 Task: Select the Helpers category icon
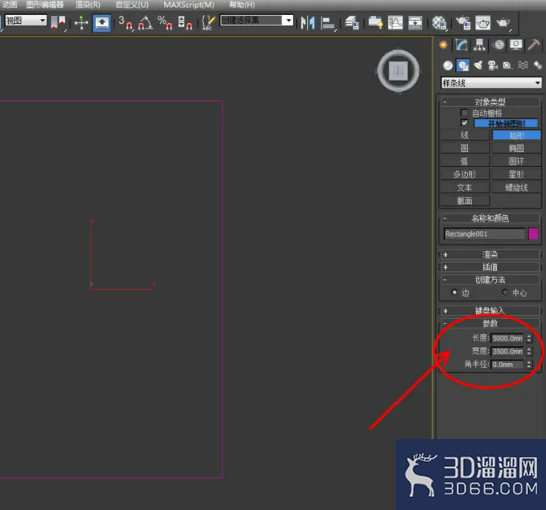pos(507,65)
